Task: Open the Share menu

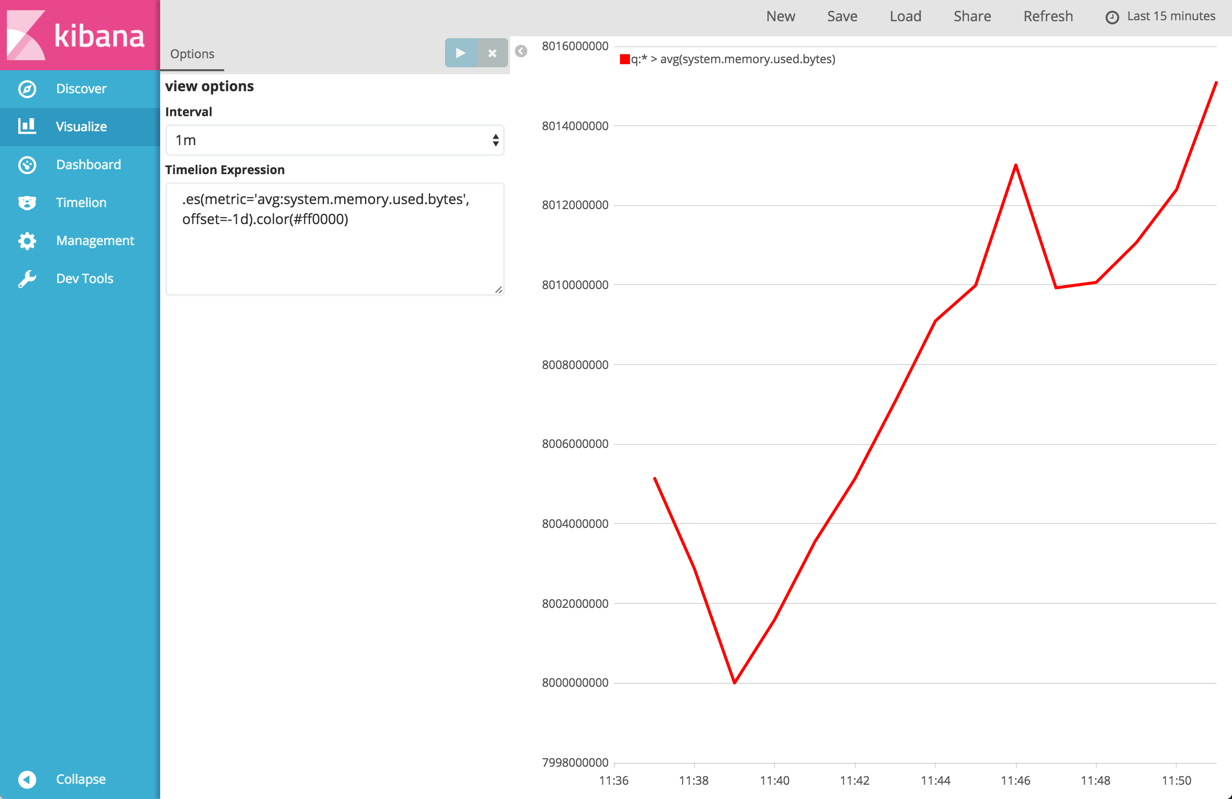Action: click(x=972, y=16)
